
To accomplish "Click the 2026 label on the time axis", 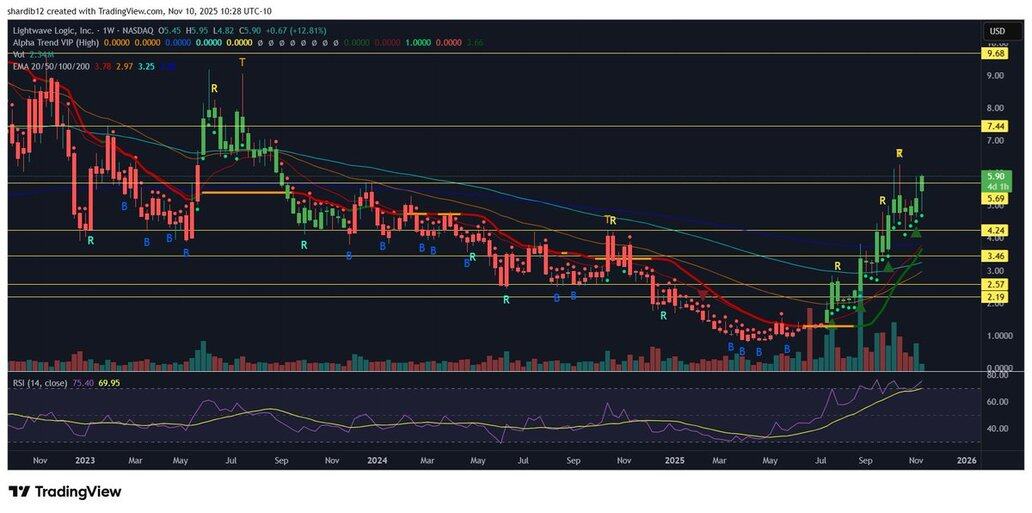I will 965,461.
